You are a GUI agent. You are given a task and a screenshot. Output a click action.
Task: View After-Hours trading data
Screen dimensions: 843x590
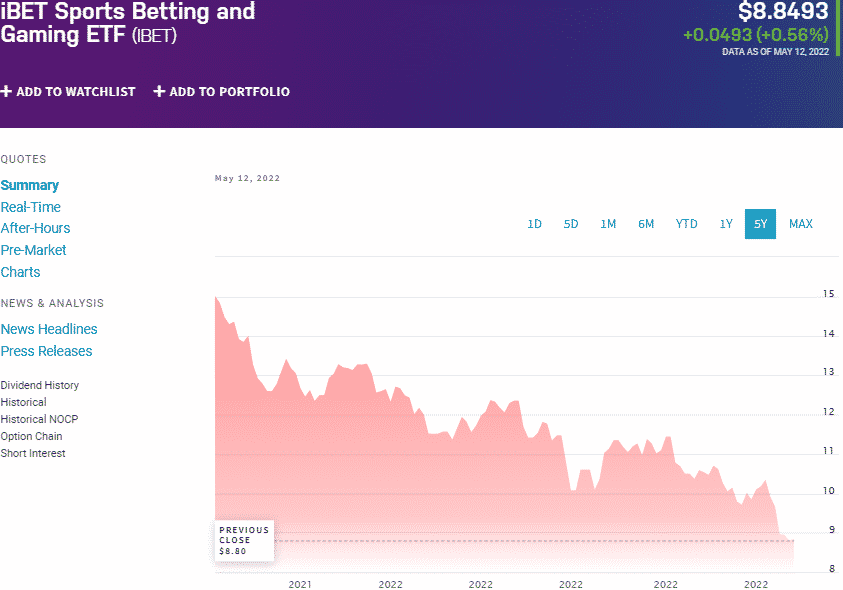tap(35, 228)
